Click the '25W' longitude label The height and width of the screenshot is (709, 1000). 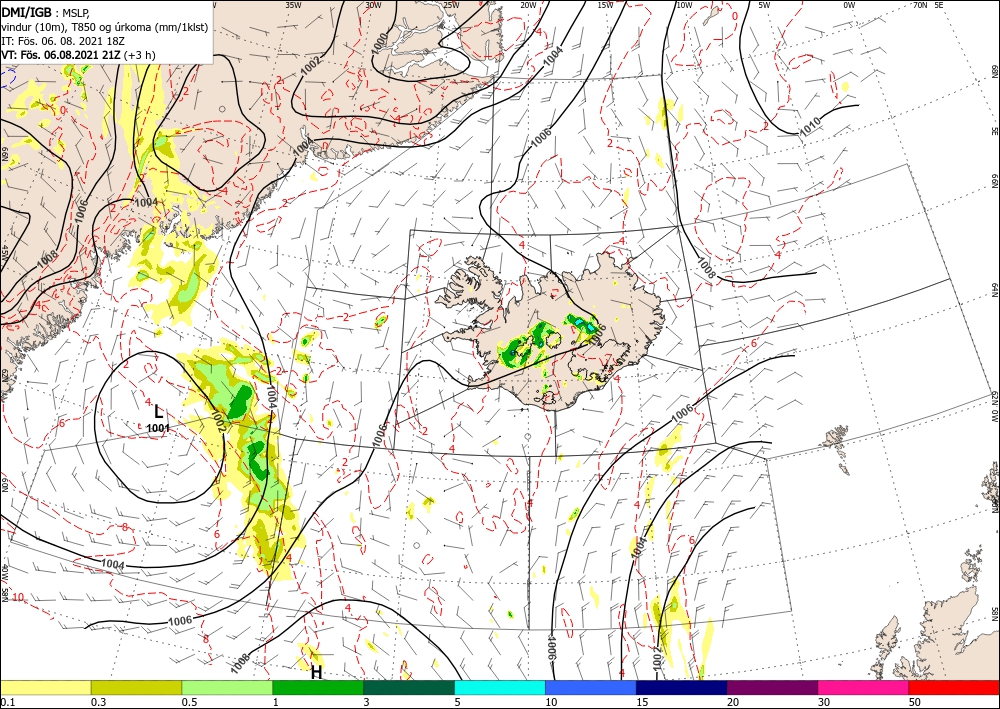pyautogui.click(x=451, y=5)
